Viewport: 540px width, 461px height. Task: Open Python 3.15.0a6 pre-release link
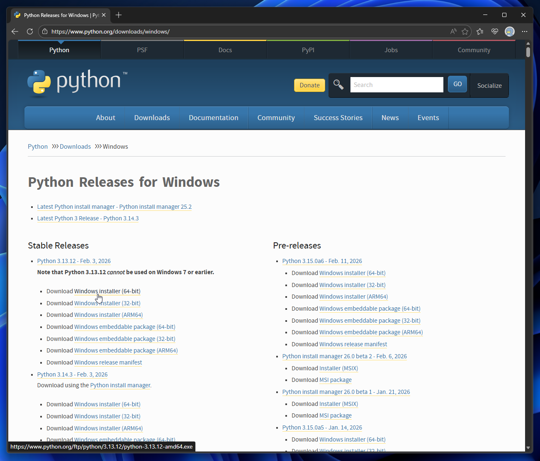[322, 261]
